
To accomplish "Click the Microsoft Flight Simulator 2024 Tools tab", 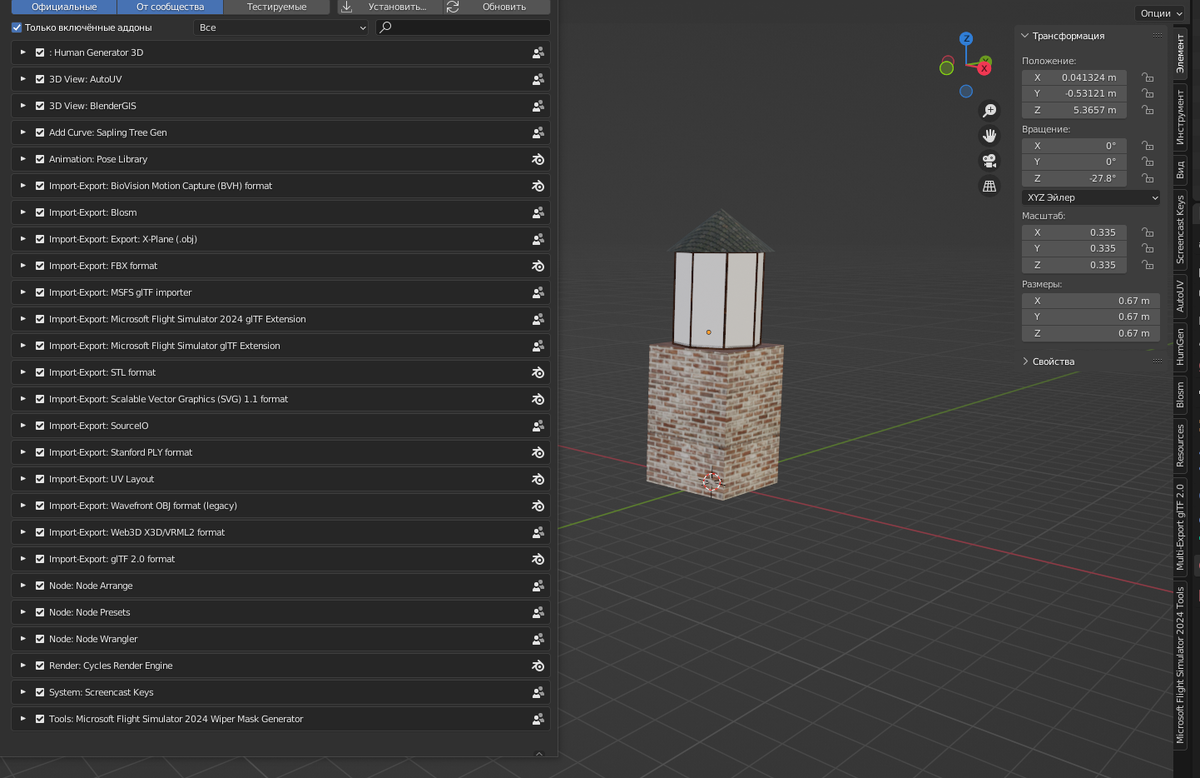I will (x=1180, y=665).
